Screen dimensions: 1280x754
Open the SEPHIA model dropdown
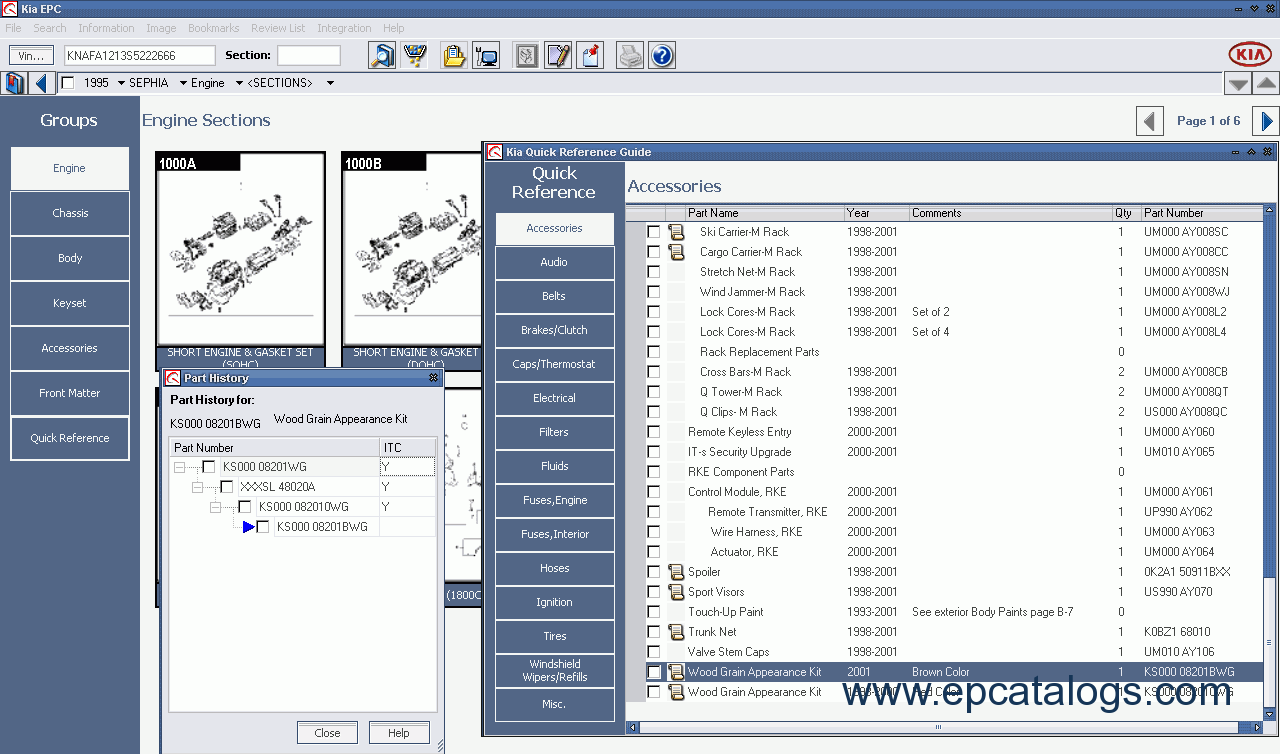[x=182, y=83]
